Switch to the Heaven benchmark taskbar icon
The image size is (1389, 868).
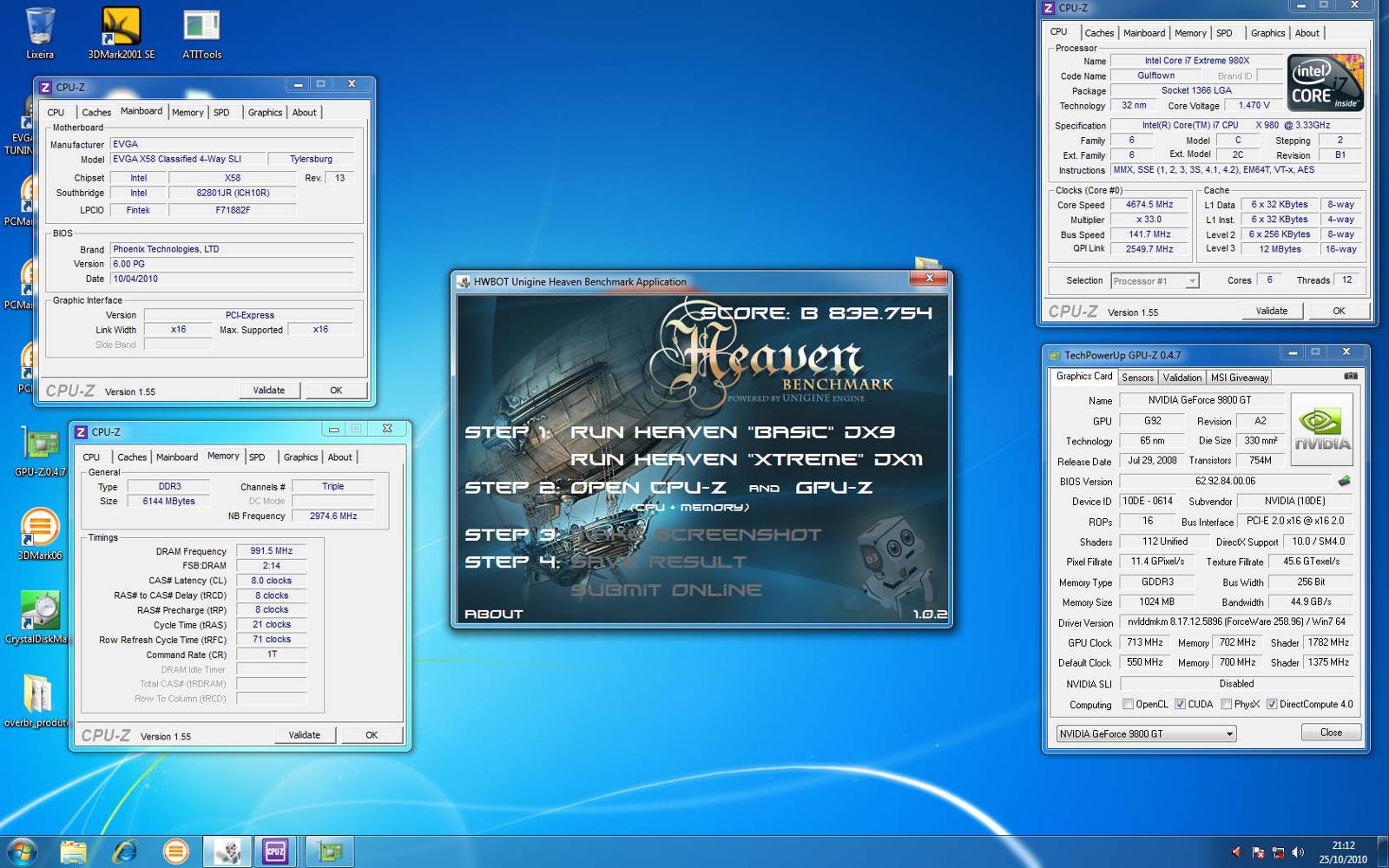click(227, 852)
